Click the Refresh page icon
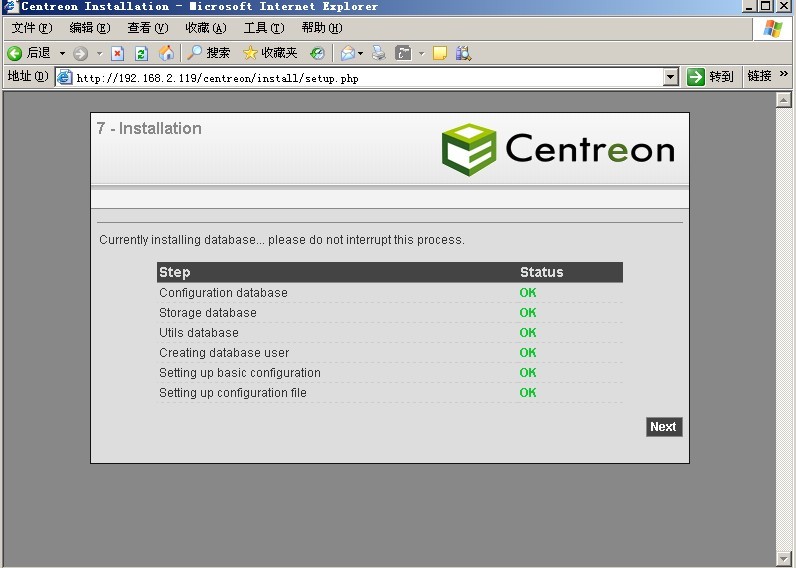Screen dimensions: 796x568 point(141,53)
